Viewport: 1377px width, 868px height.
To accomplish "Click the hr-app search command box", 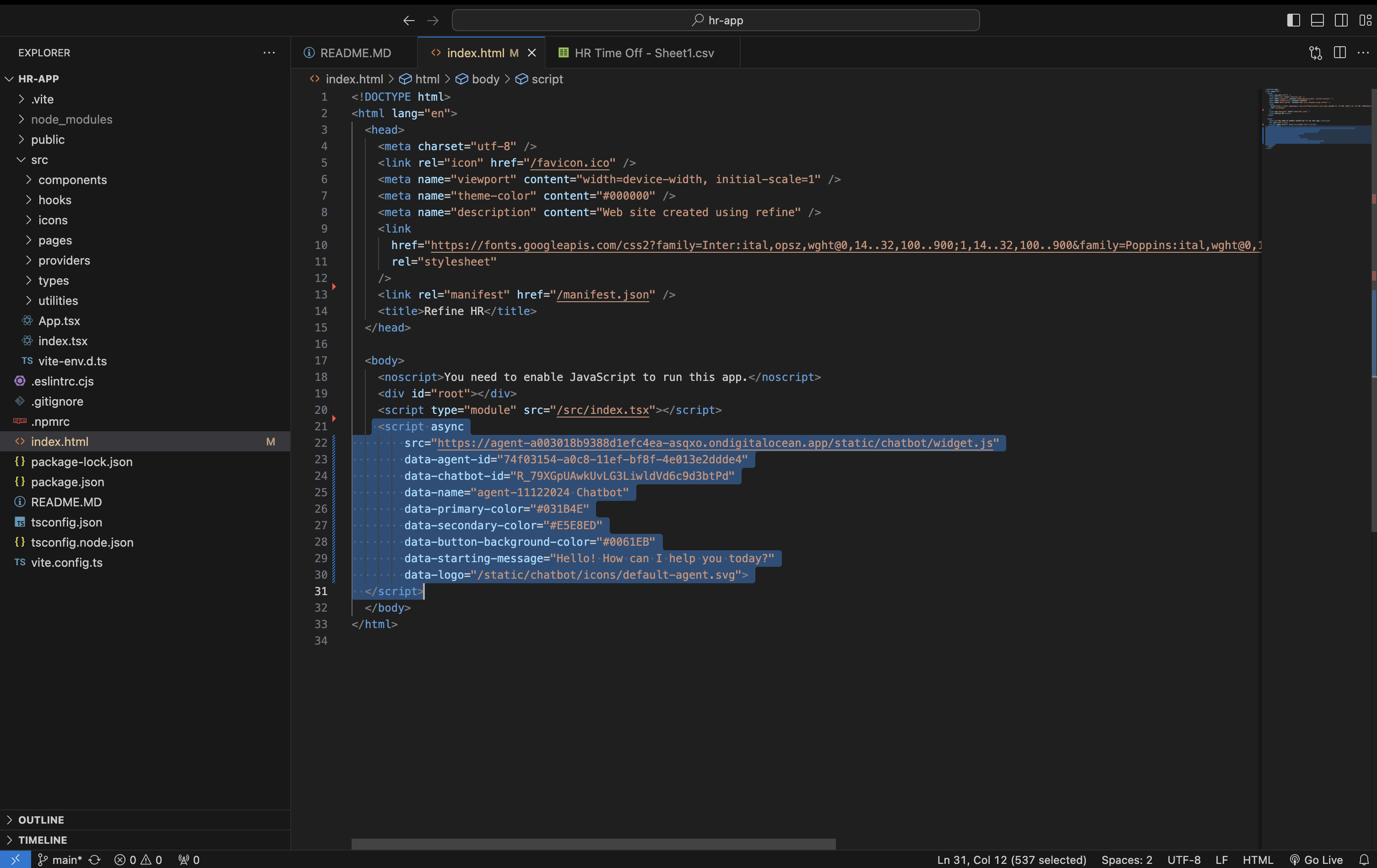I will 716,21.
